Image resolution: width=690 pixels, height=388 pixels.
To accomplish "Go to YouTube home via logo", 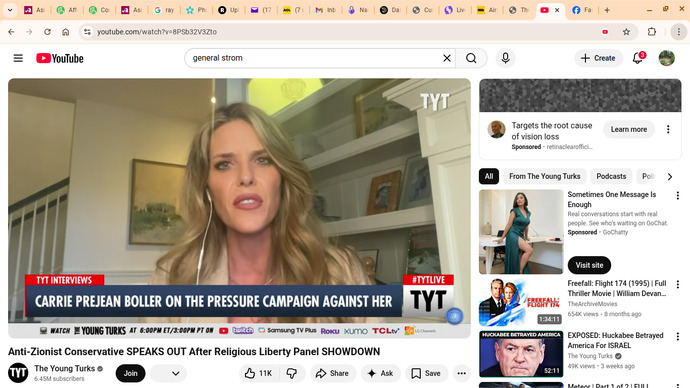I will (60, 58).
